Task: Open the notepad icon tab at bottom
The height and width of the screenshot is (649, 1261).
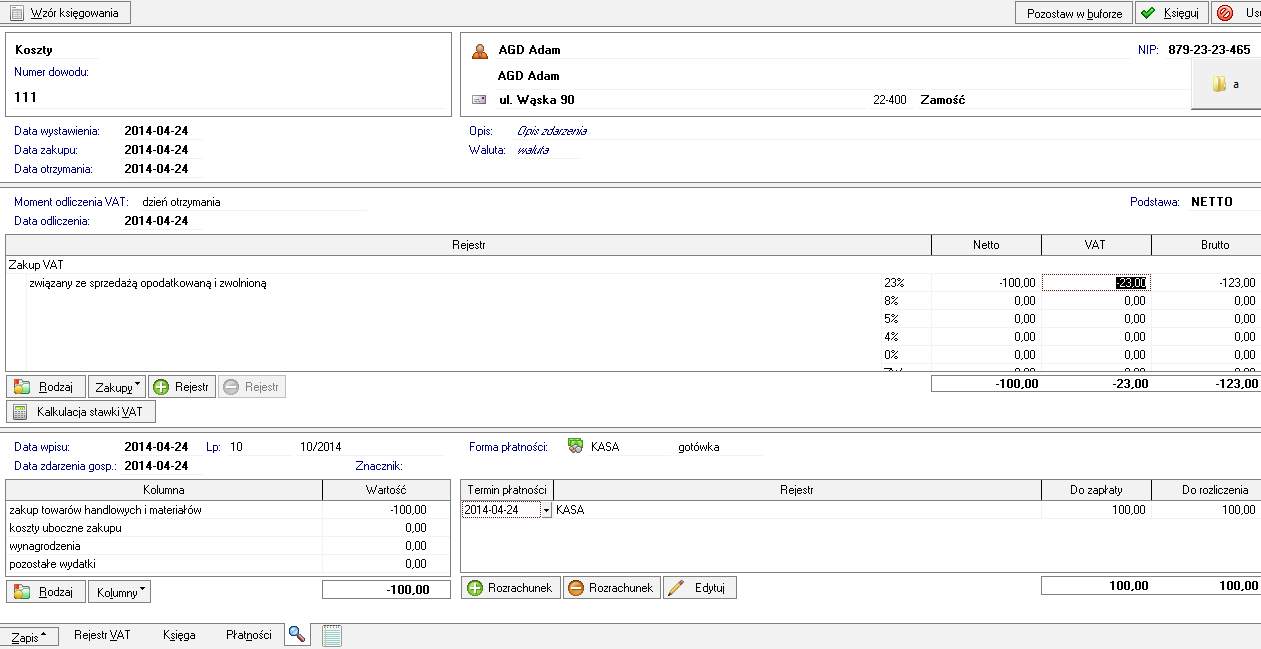Action: click(332, 635)
